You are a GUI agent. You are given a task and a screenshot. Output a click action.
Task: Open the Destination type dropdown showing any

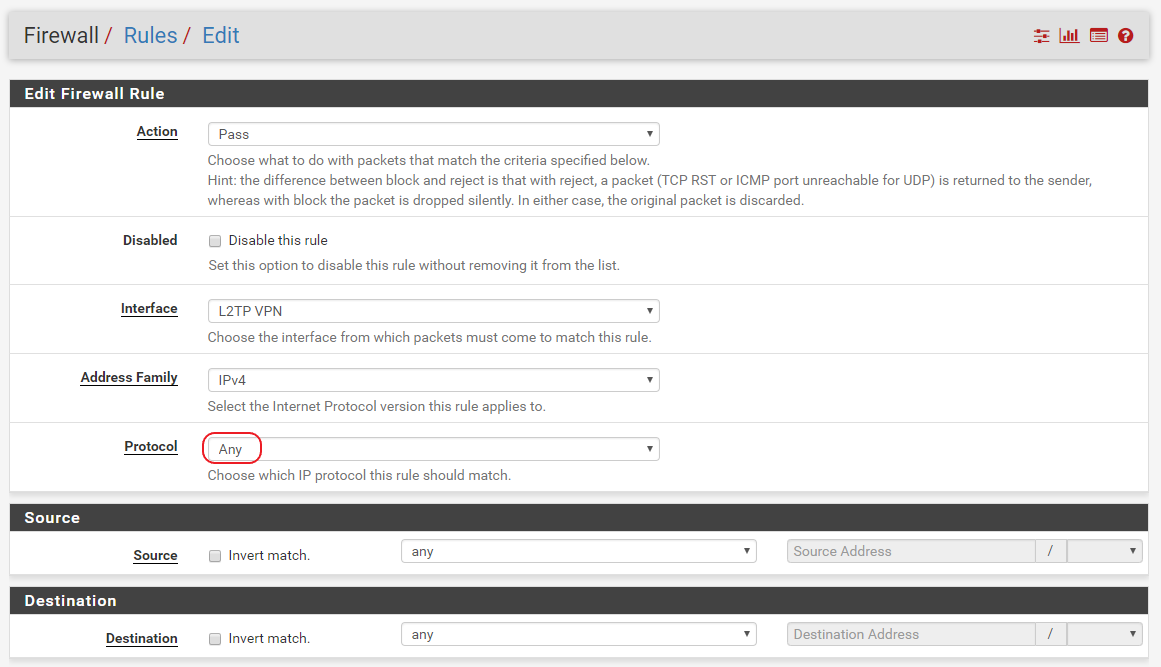(x=578, y=634)
